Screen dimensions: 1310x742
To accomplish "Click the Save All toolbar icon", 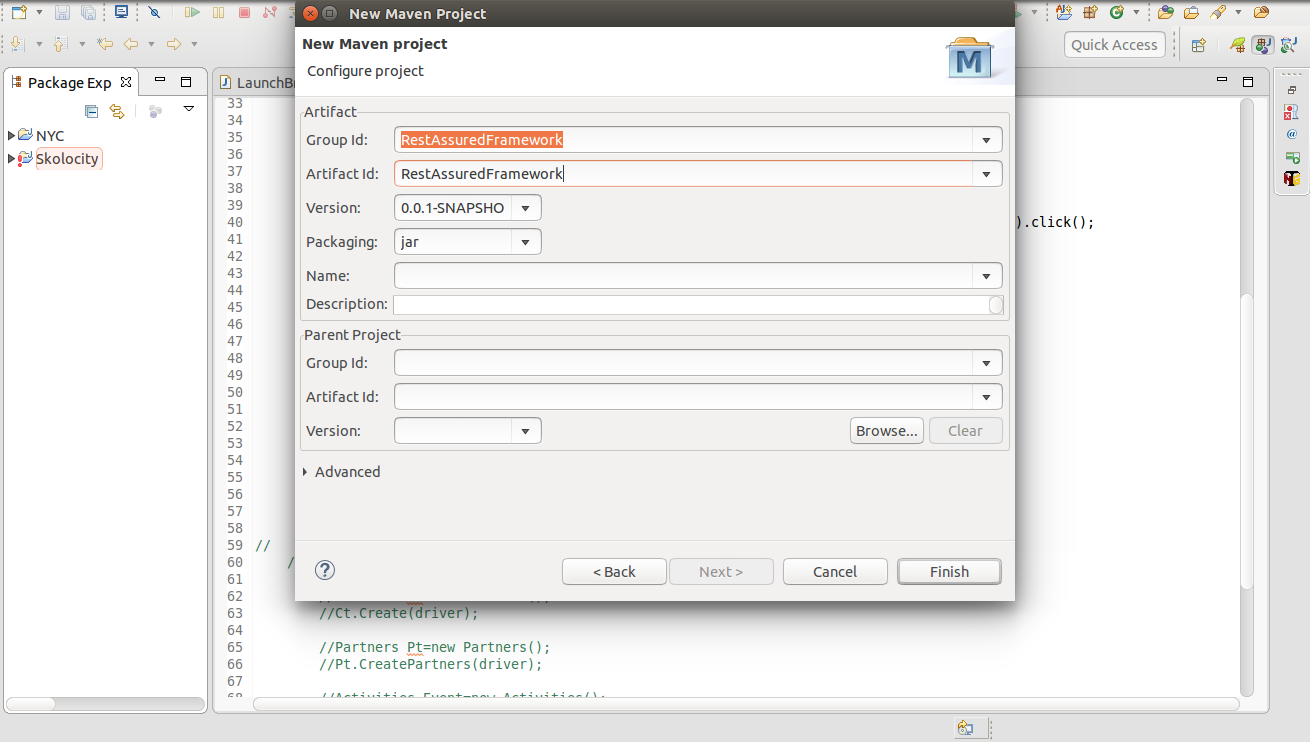I will [88, 13].
